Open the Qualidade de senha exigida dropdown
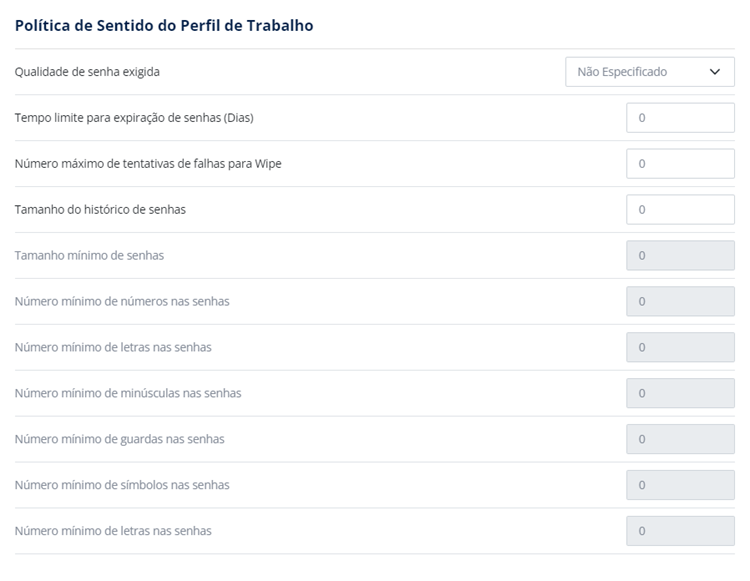 coord(650,72)
